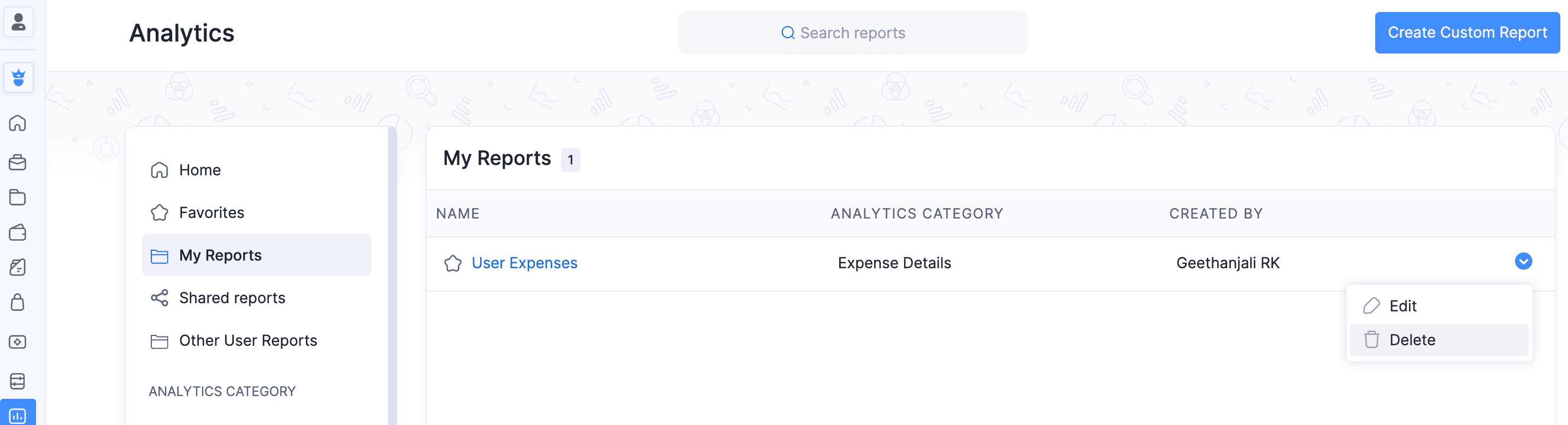
Task: Click the magnifier icon inside Search reports
Action: coord(788,32)
